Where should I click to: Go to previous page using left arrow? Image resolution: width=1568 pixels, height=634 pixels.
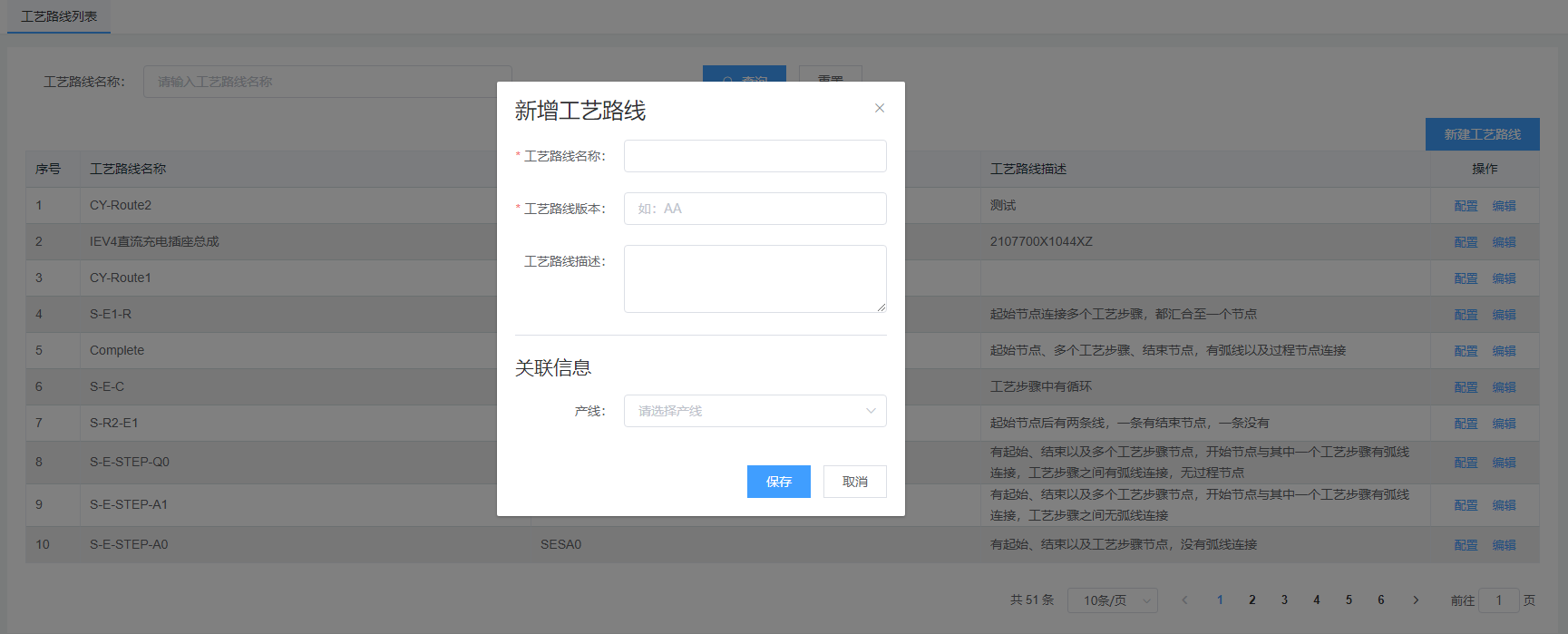1184,600
